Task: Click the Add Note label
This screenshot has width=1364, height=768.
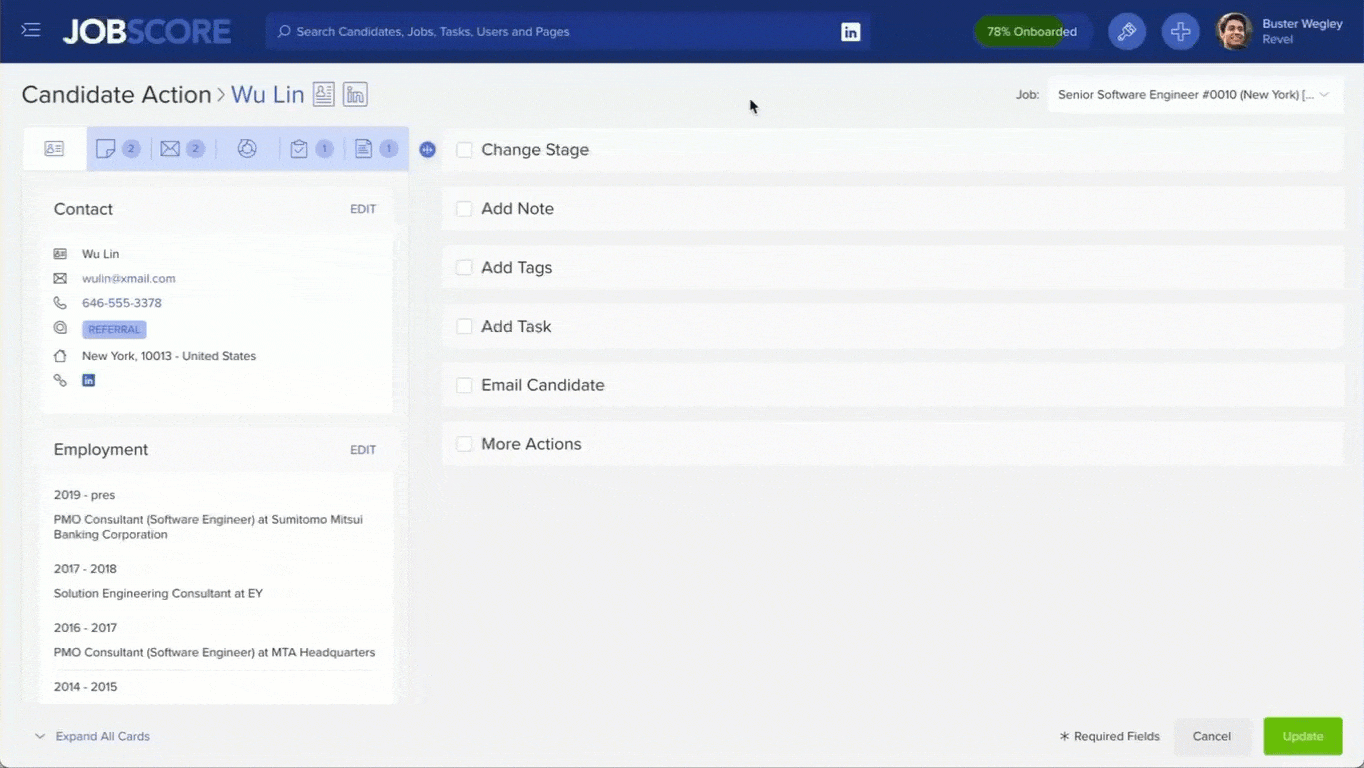Action: 517,209
